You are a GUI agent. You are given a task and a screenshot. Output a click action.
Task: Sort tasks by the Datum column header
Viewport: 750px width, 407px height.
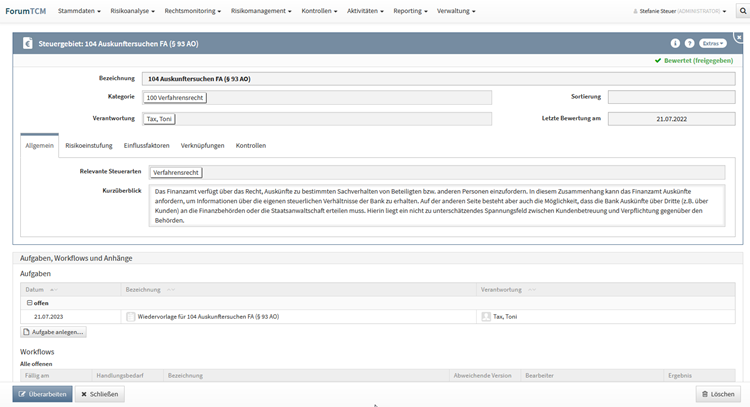click(x=35, y=289)
